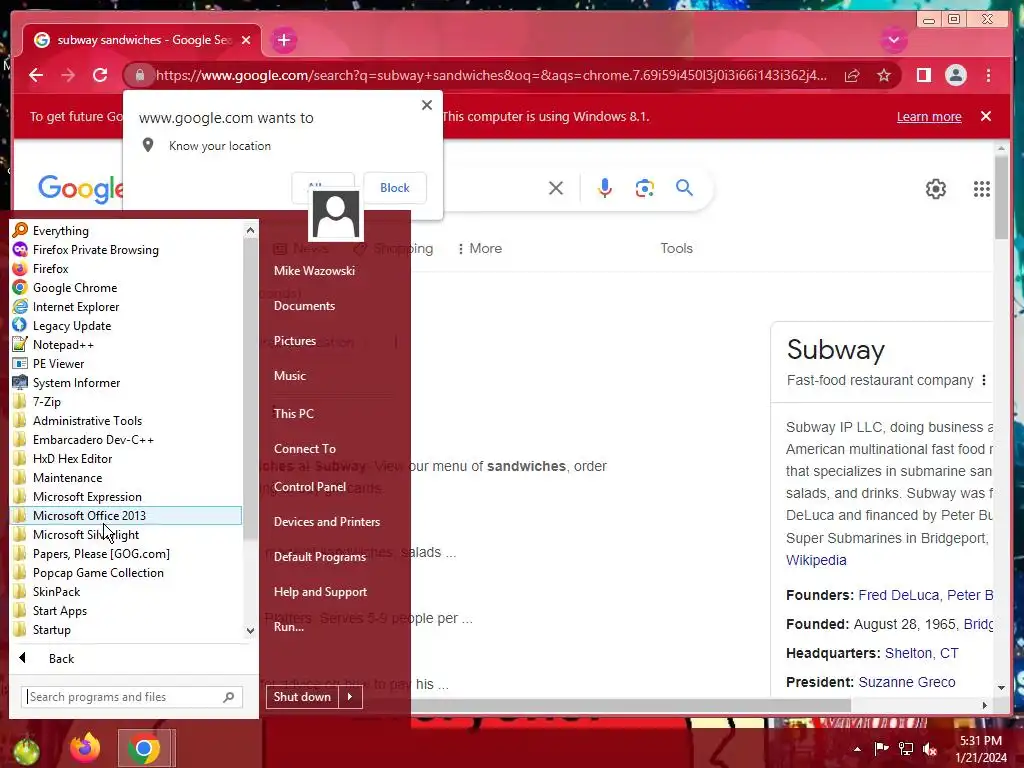Close the location permission popup
1024x768 pixels.
[x=427, y=105]
